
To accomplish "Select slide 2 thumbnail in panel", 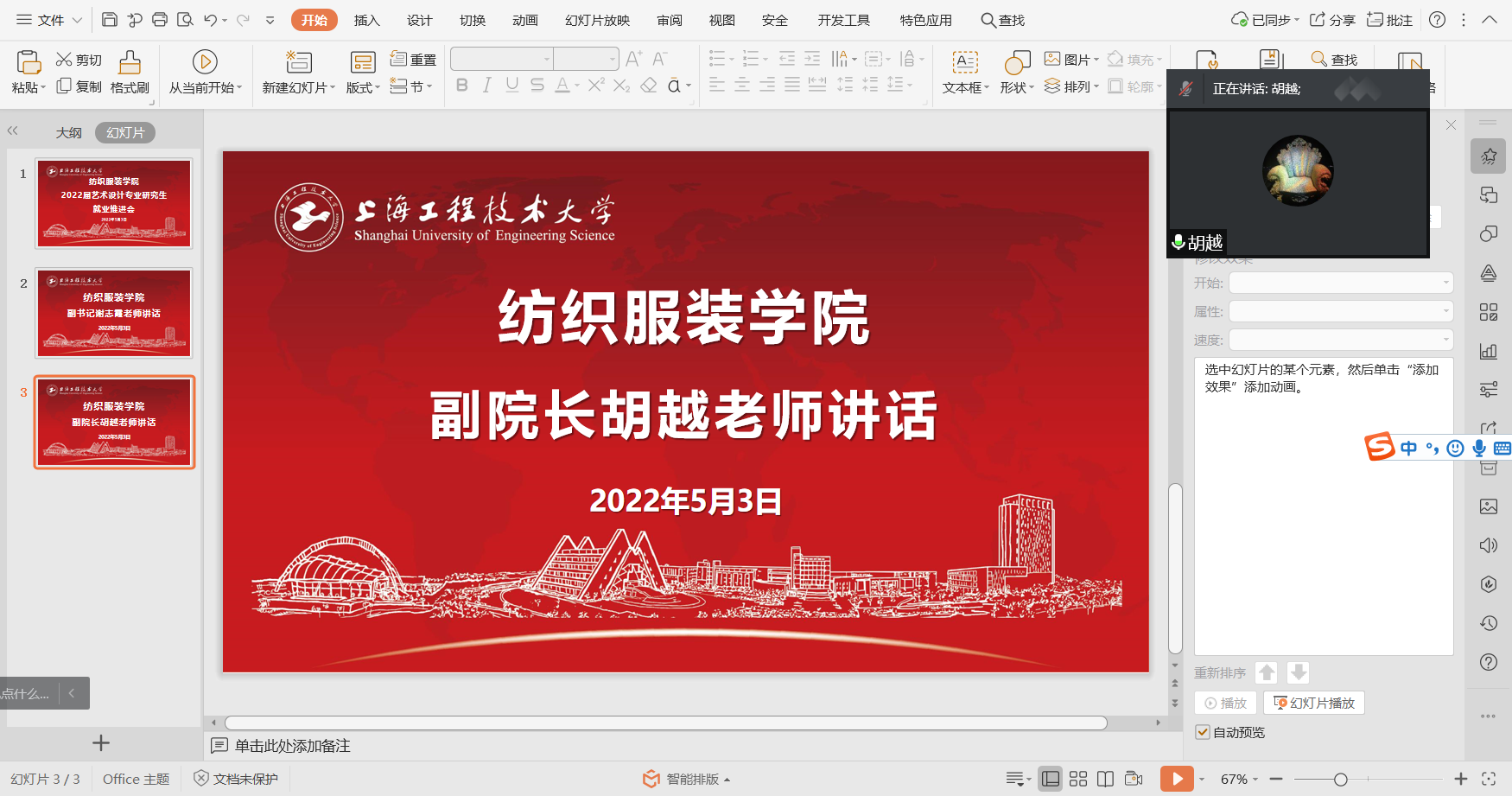I will point(114,313).
